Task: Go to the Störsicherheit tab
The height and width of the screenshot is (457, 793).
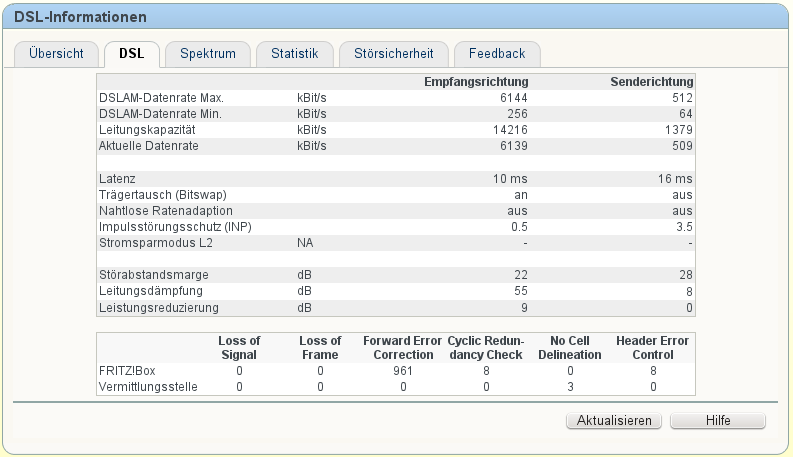Action: (393, 54)
